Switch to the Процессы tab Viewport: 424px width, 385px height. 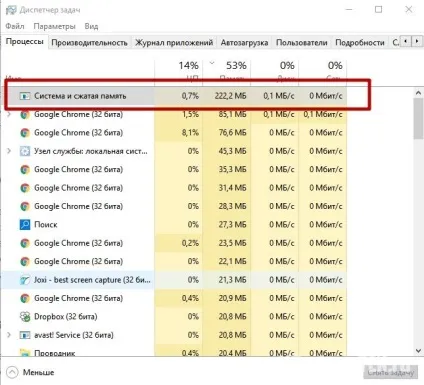(25, 42)
